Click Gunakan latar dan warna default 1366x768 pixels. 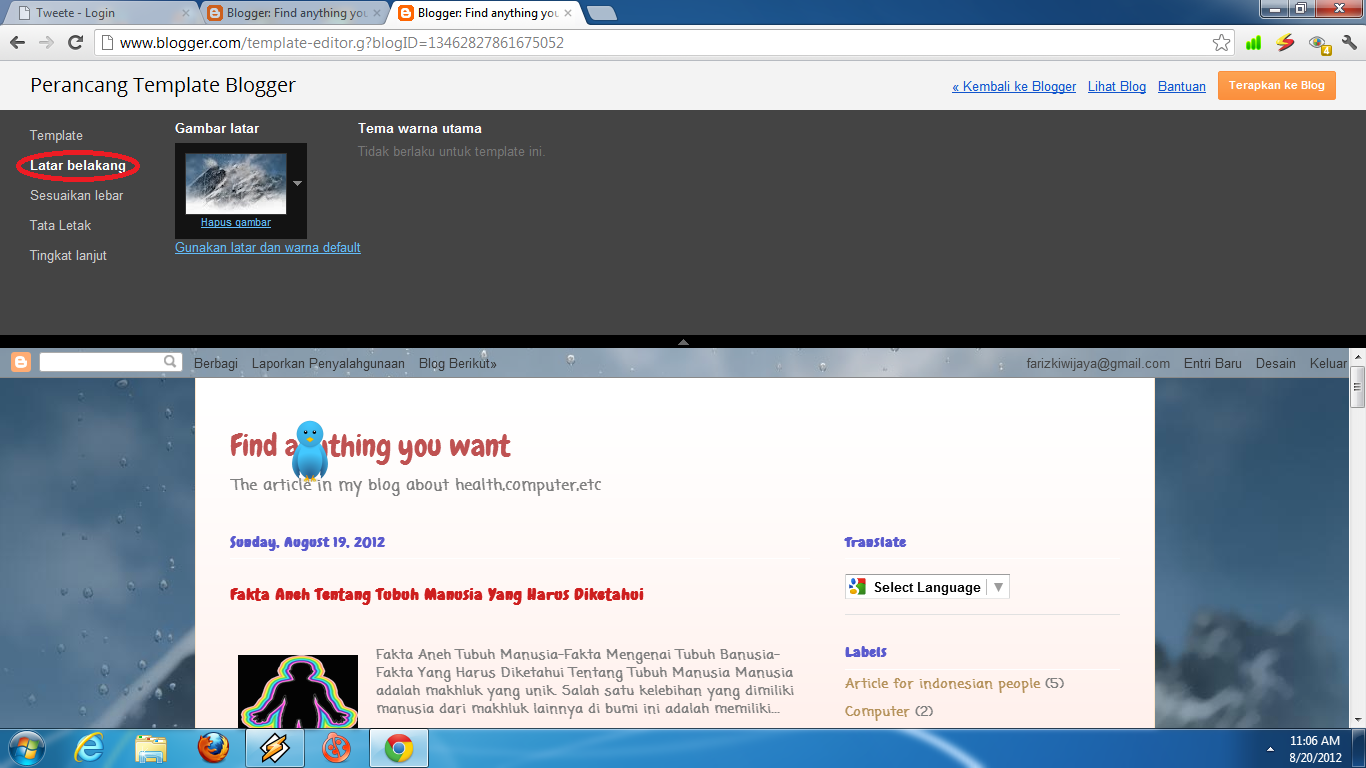pyautogui.click(x=268, y=247)
